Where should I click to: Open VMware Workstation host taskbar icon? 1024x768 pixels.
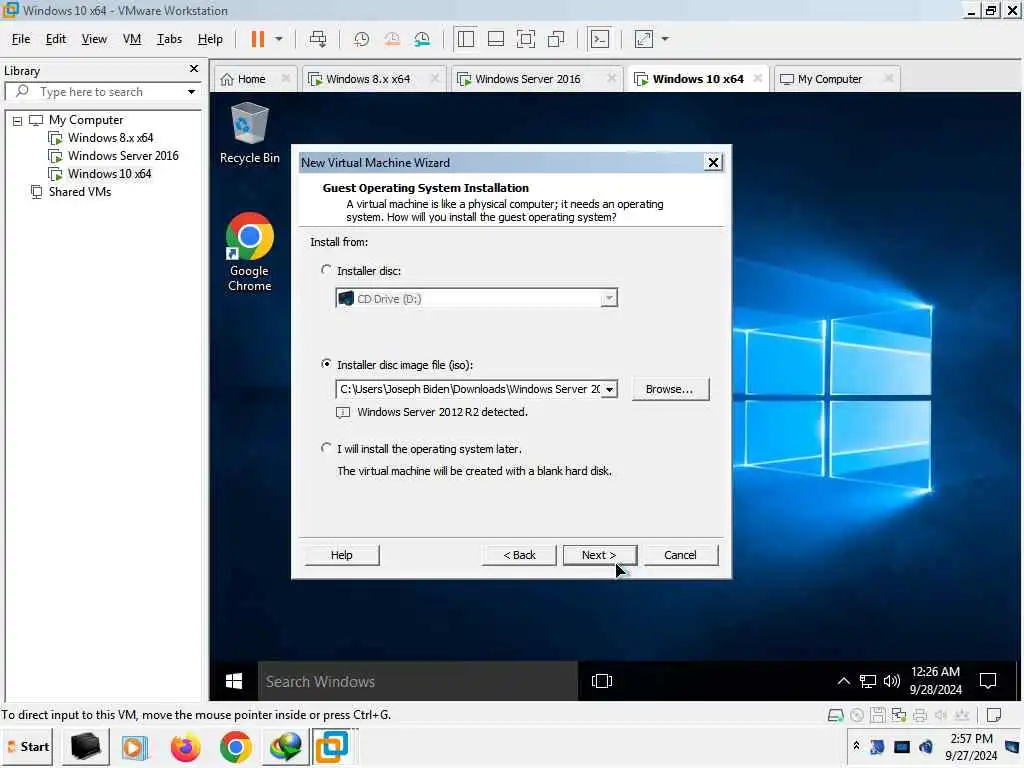click(x=332, y=747)
